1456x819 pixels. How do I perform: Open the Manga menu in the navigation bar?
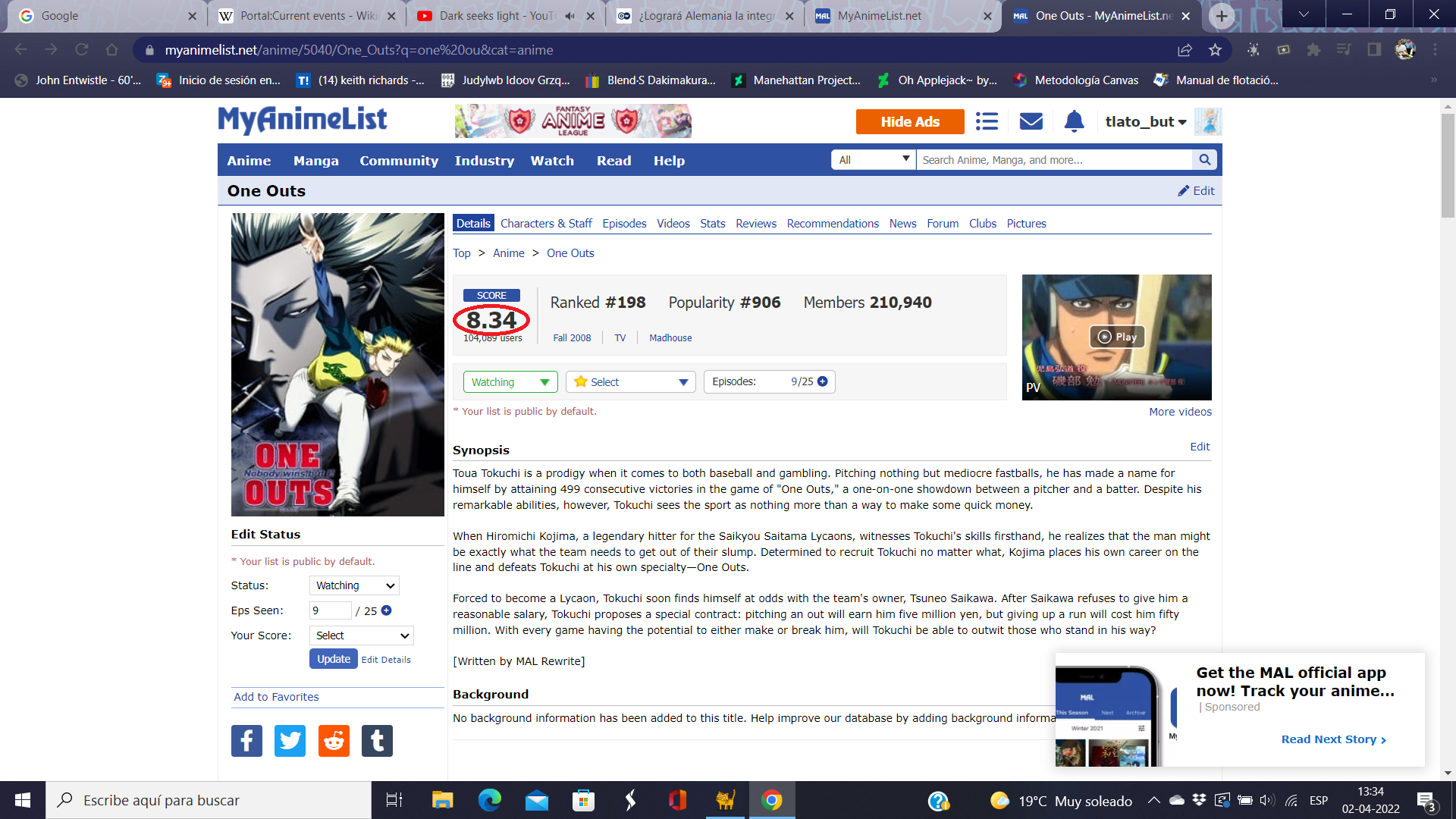point(315,161)
